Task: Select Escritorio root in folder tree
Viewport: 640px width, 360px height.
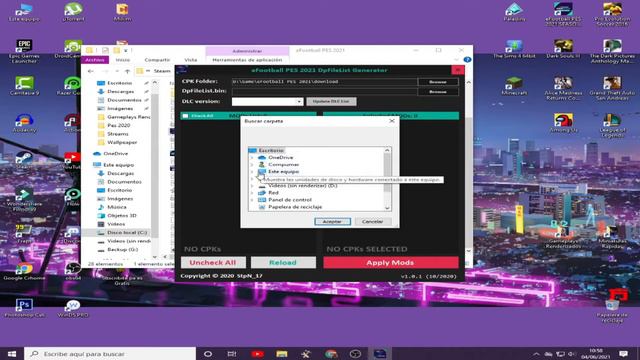Action: 271,150
